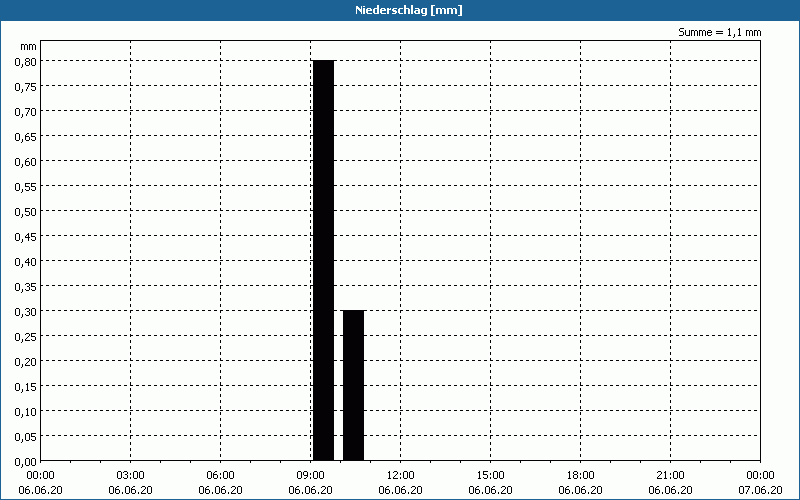This screenshot has width=800, height=500.
Task: Click the 18:00 time axis label
Action: [580, 476]
